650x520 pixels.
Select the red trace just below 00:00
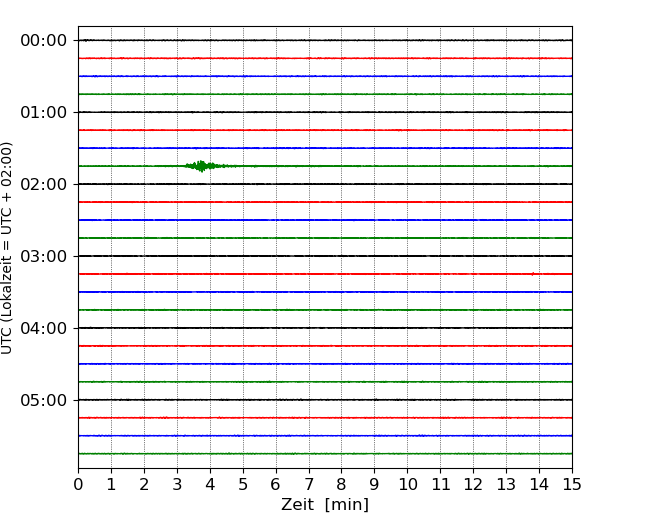point(325,58)
